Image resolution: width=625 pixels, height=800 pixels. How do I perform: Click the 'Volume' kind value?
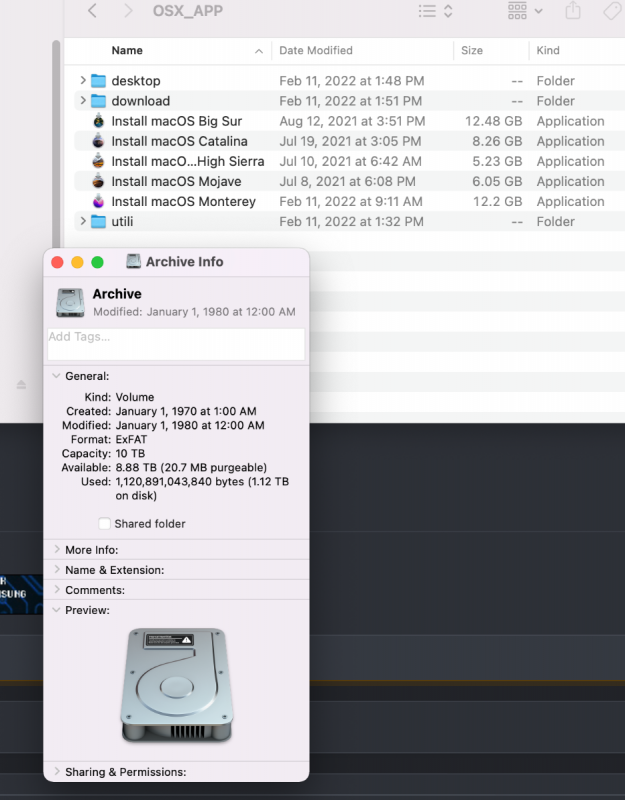tap(135, 397)
